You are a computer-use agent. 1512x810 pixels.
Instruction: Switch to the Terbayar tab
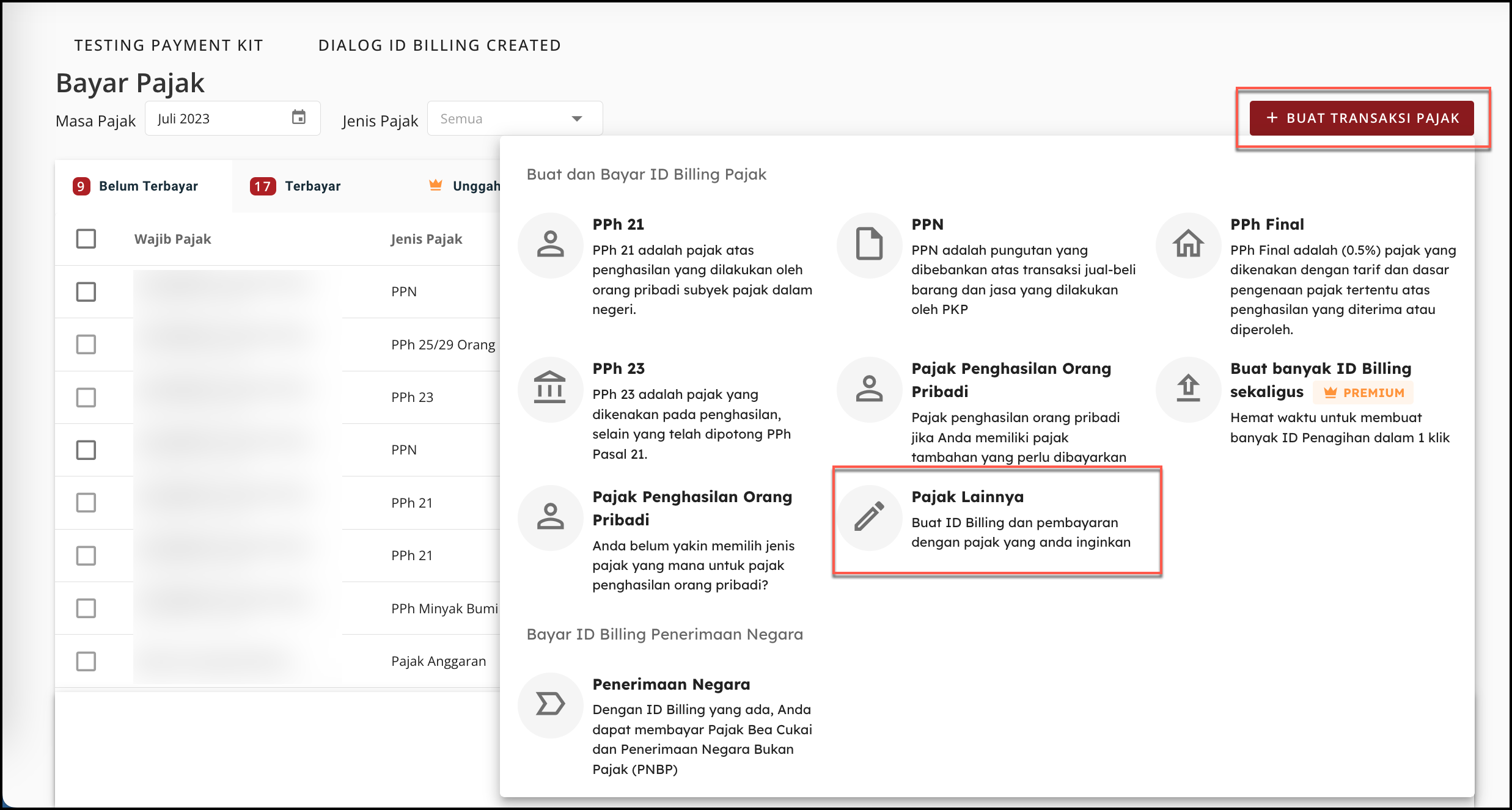[x=296, y=186]
